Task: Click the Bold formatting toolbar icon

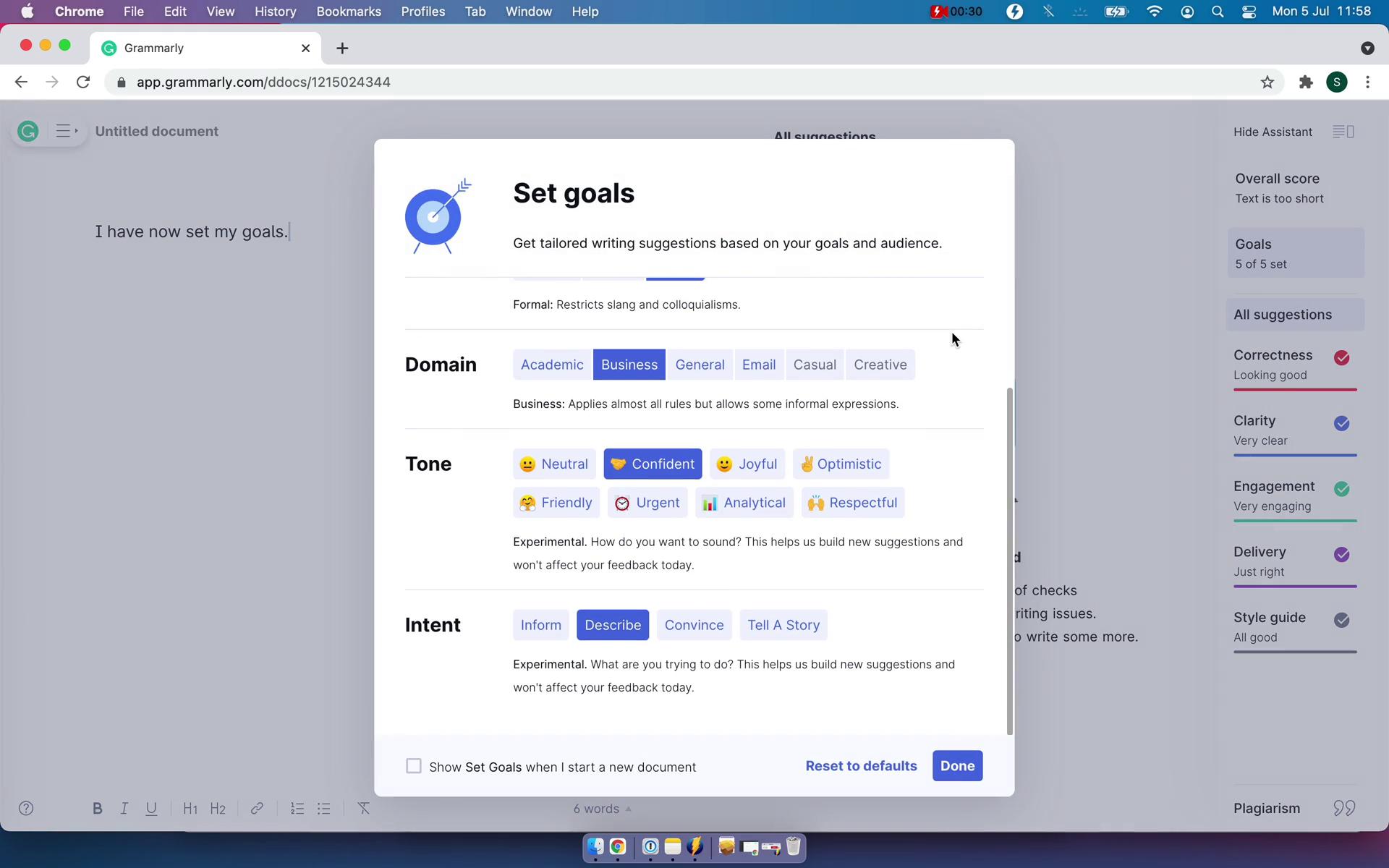Action: pos(97,808)
